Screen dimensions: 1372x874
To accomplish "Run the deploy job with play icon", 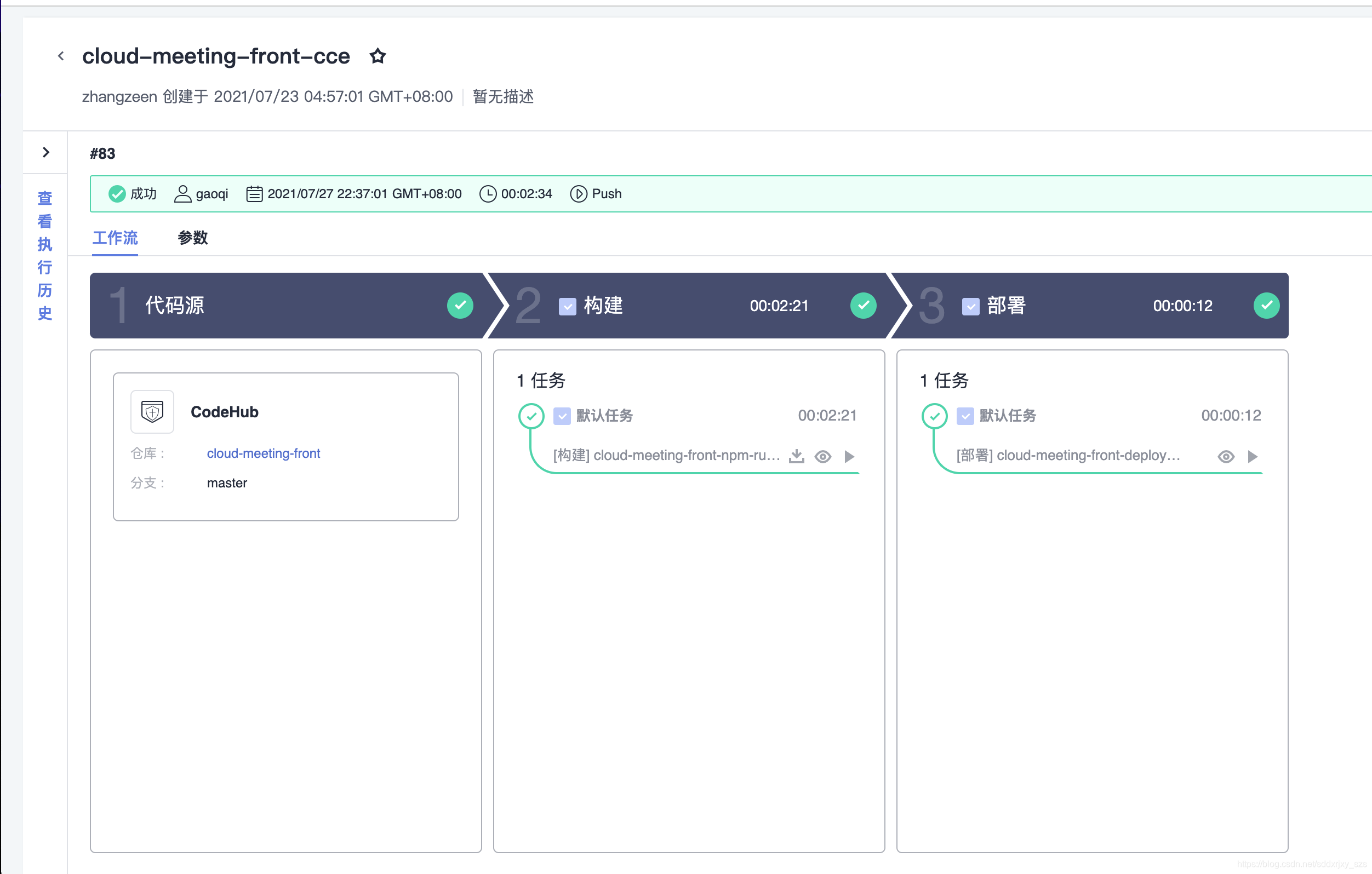I will (x=1253, y=456).
